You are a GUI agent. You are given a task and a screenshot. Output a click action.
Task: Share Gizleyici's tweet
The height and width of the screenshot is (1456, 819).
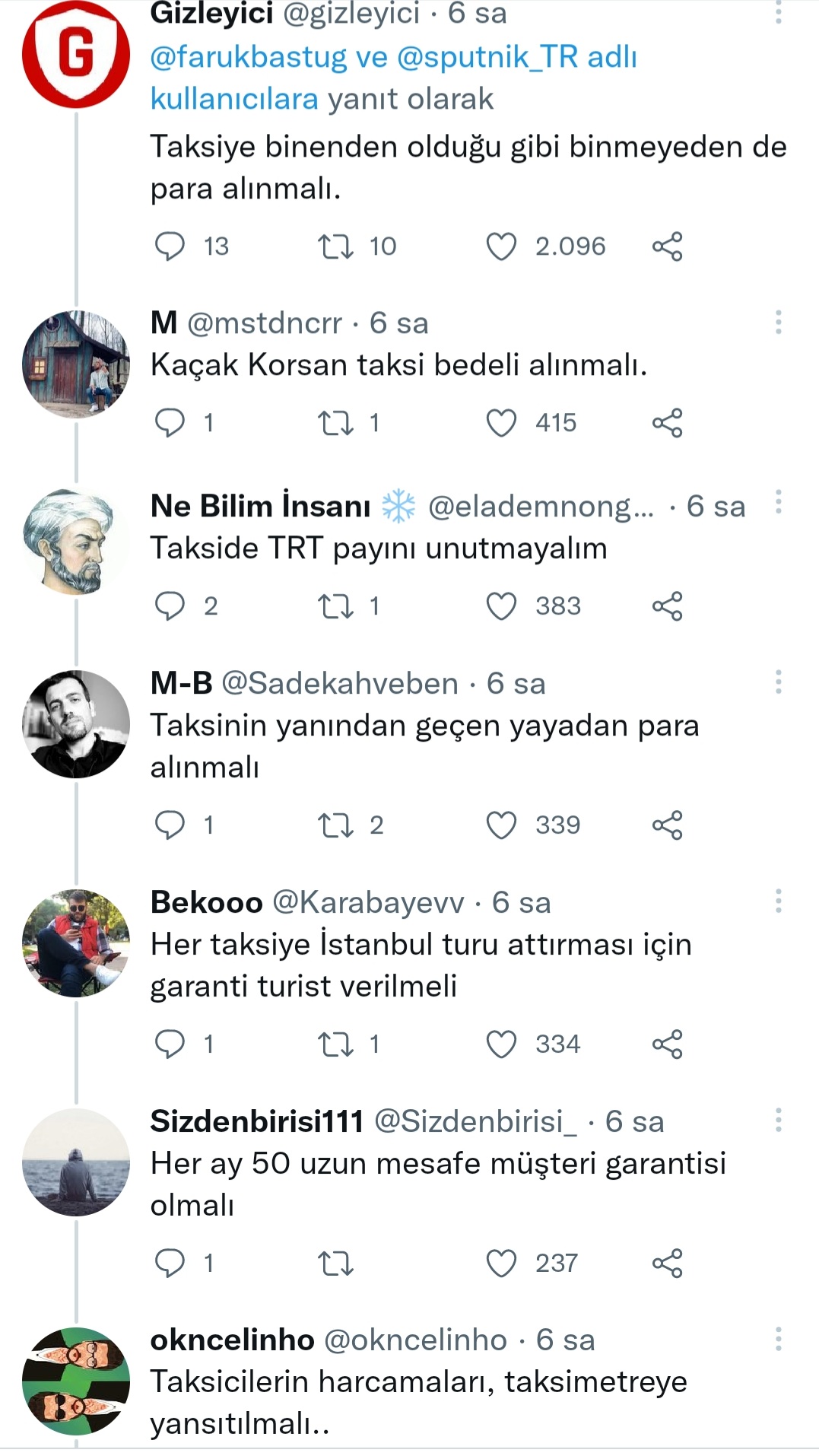667,246
